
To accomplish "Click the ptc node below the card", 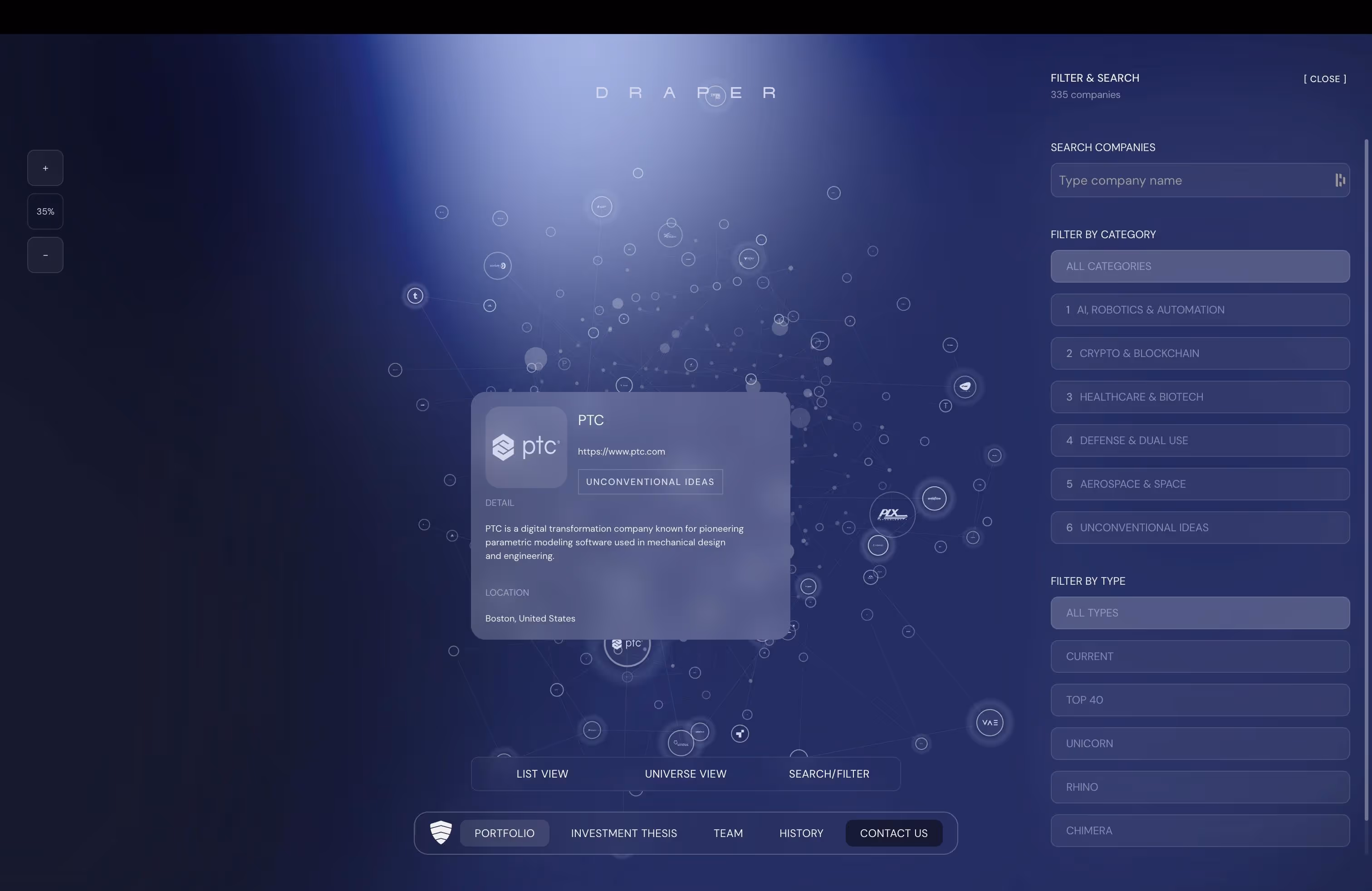I will point(627,651).
